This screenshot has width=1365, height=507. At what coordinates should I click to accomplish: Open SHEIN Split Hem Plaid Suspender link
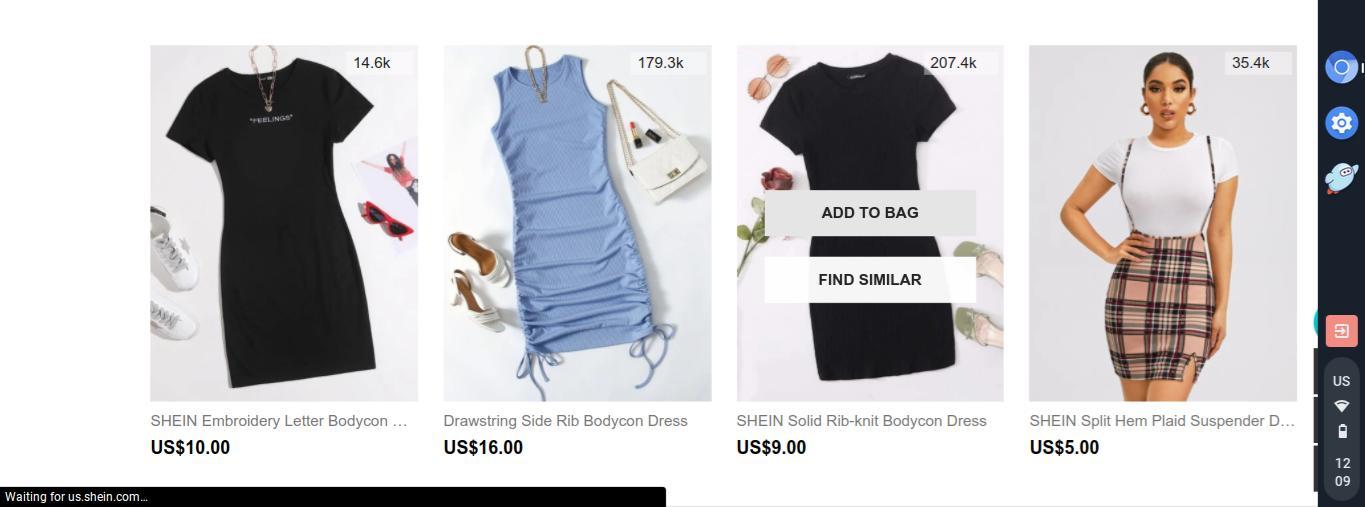pos(1162,421)
